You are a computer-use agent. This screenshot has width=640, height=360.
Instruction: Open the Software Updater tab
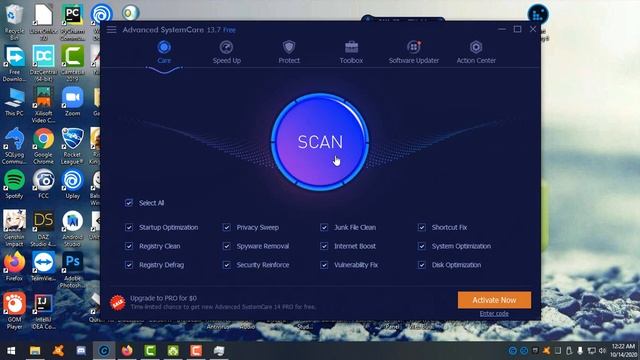click(x=413, y=52)
